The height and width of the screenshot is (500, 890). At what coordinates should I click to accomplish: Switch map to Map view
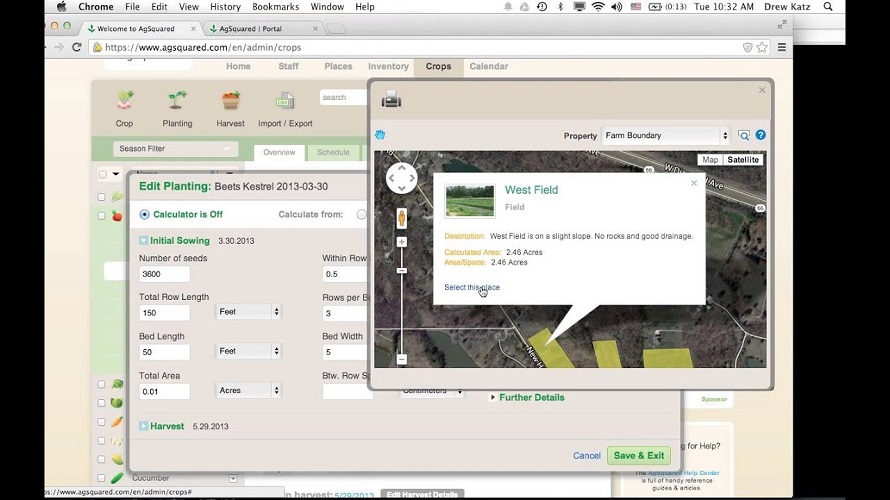tap(710, 159)
